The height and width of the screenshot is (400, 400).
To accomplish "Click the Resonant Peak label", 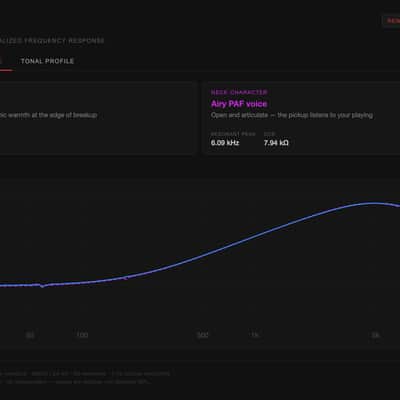I will coord(233,134).
